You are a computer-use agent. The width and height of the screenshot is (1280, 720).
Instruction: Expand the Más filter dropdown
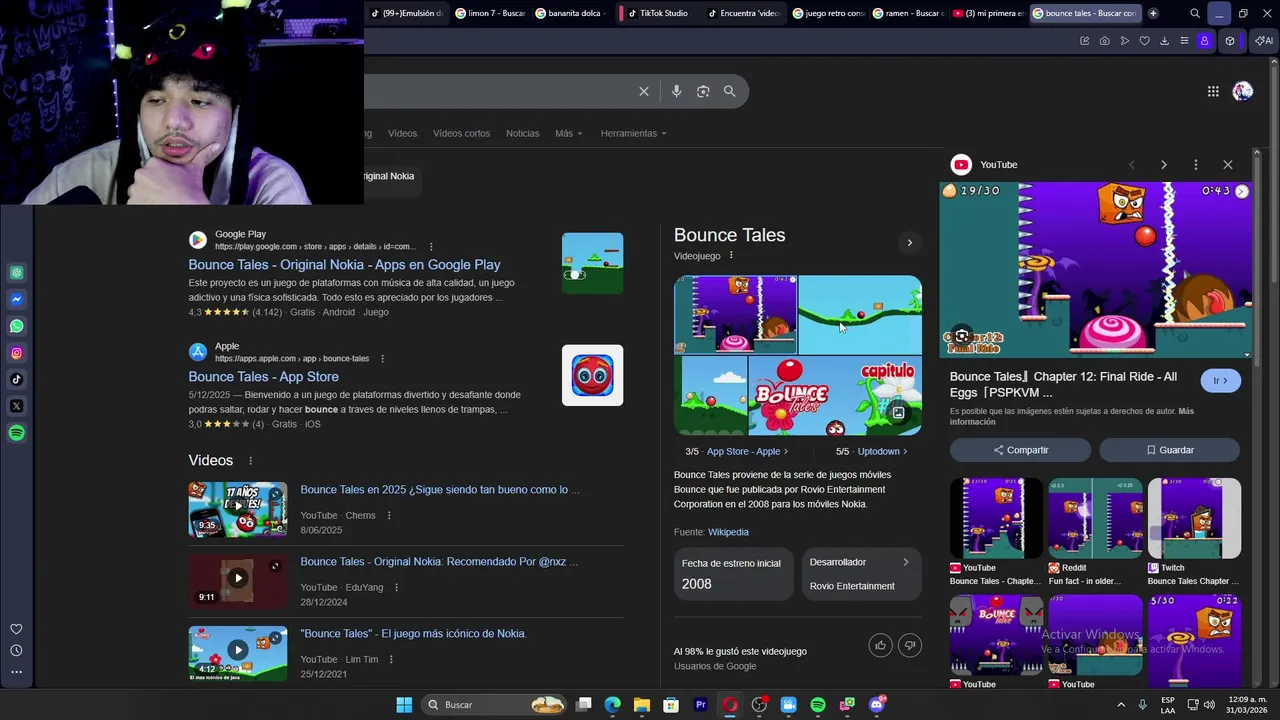coord(568,133)
